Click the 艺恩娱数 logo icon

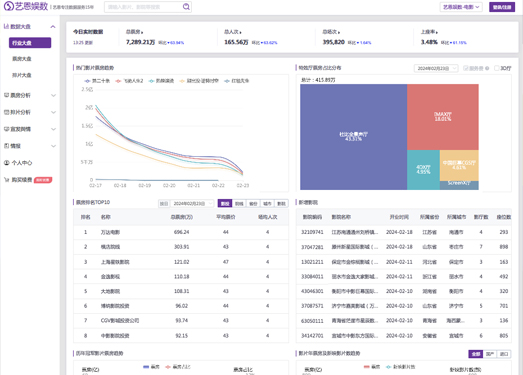tap(9, 6)
